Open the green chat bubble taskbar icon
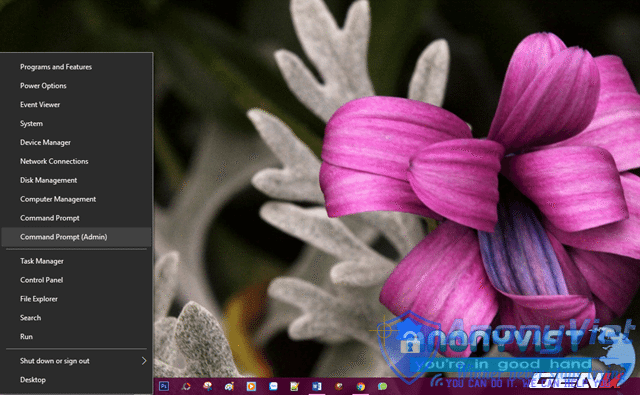 pos(382,386)
